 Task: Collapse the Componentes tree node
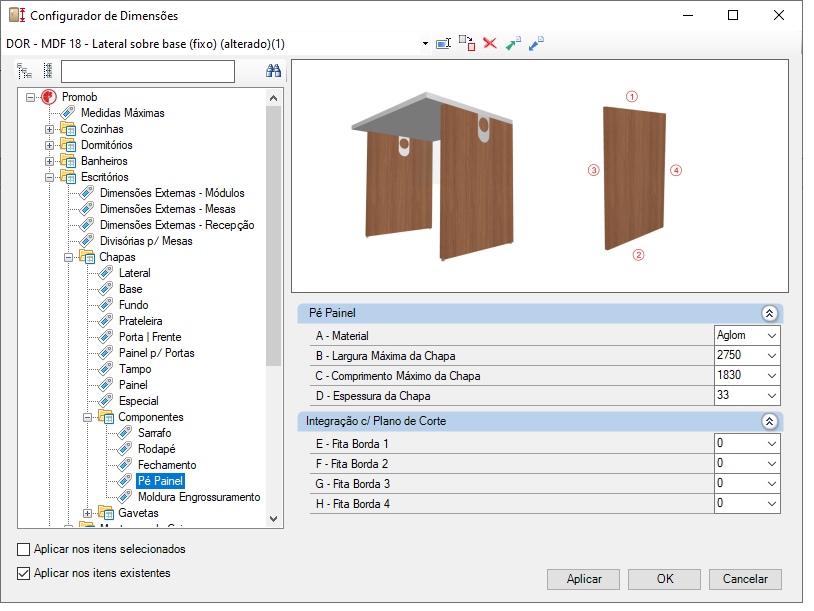(88, 417)
